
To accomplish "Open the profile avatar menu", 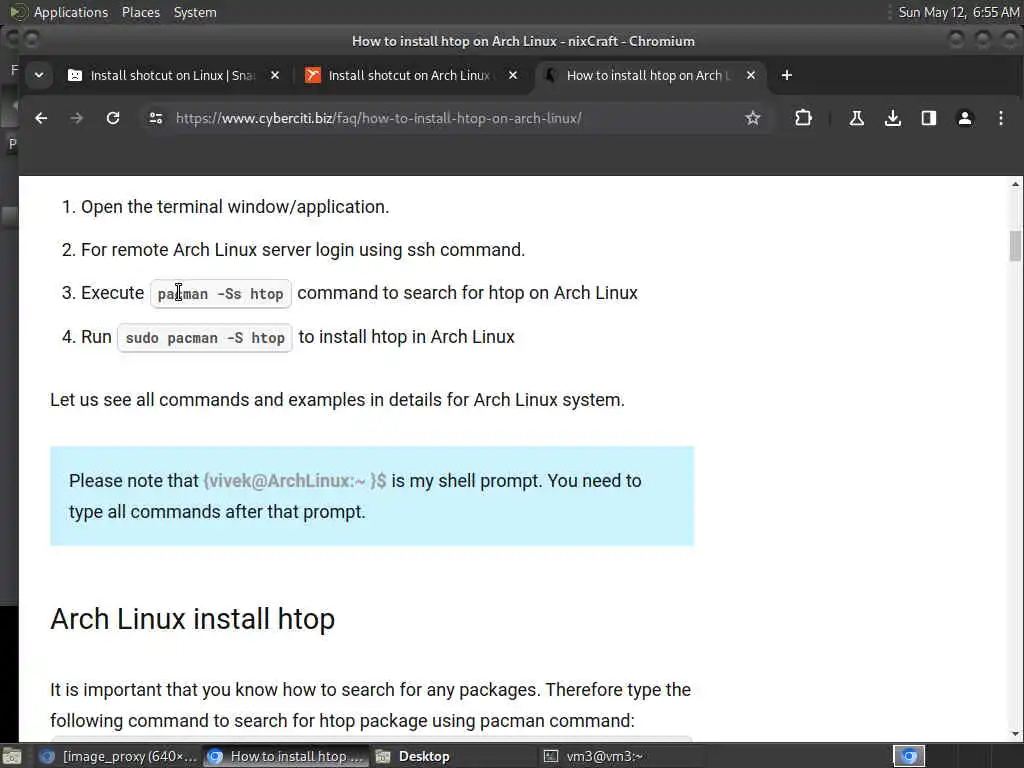I will [x=965, y=118].
